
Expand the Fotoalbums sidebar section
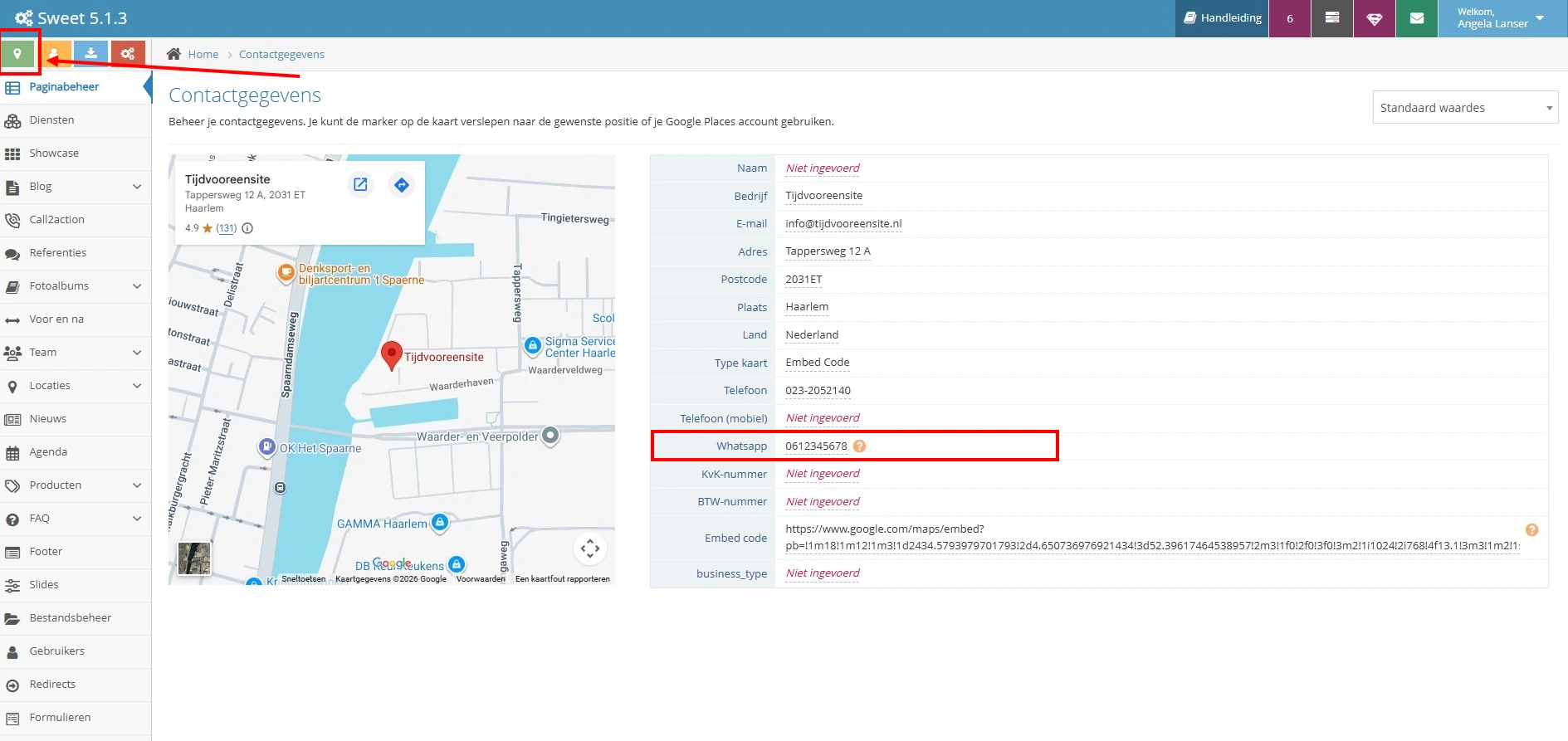coord(76,286)
